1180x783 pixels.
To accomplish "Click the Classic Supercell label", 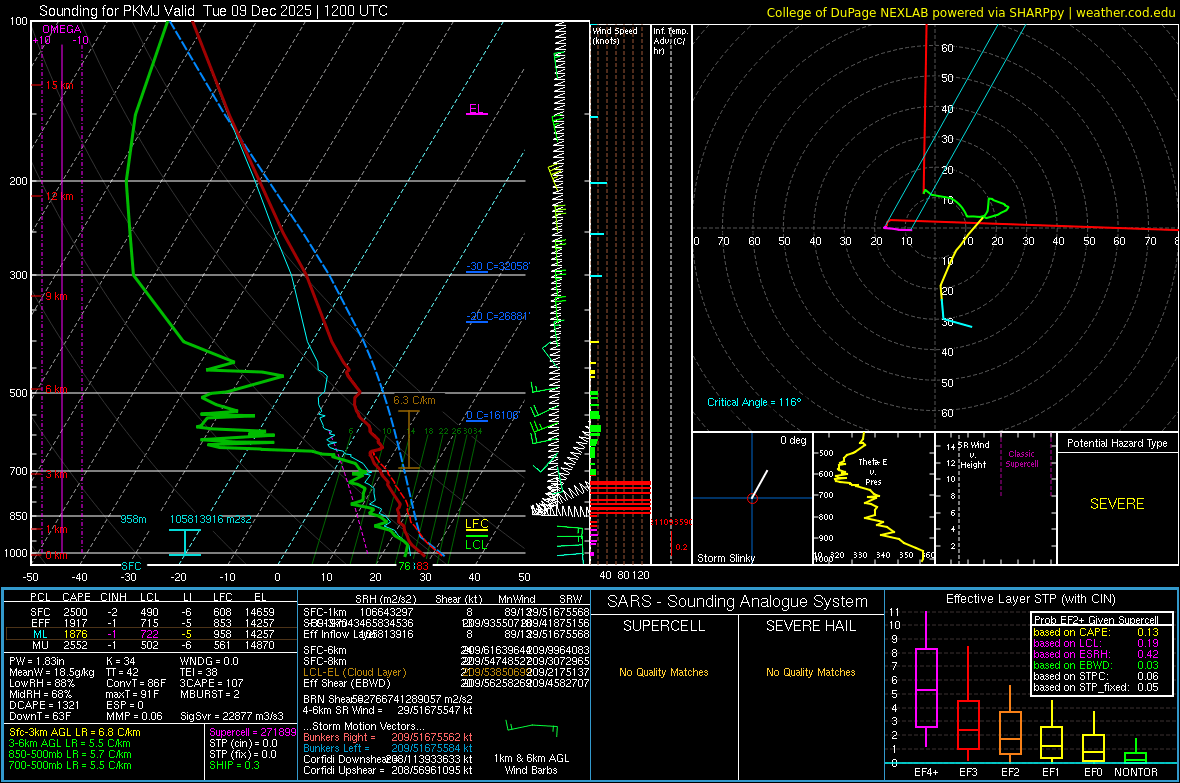I will pyautogui.click(x=1022, y=459).
